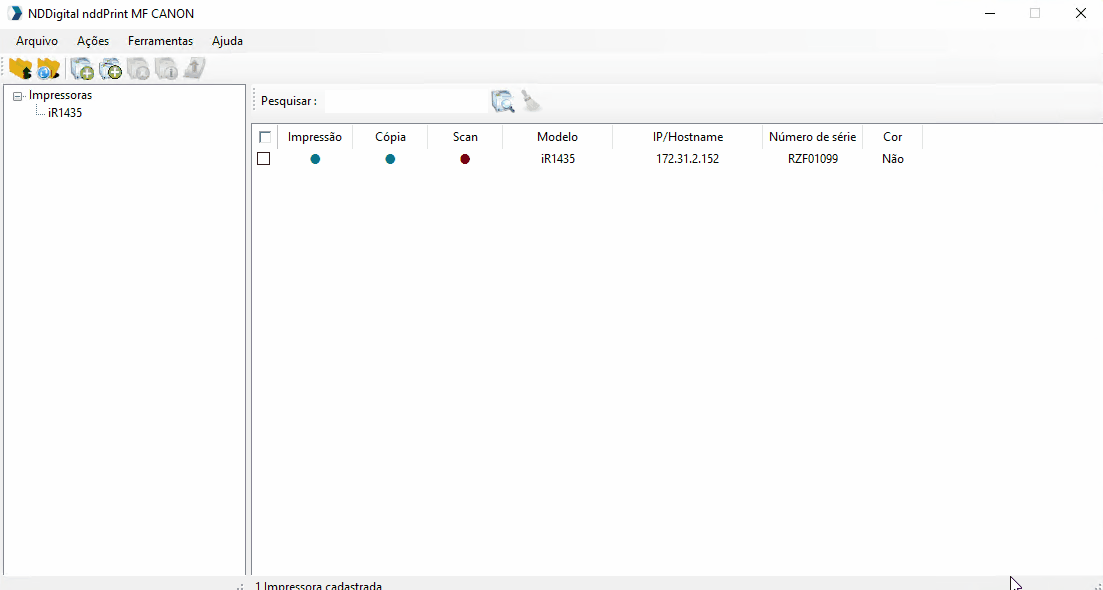Click the remove printer toolbar icon
The height and width of the screenshot is (590, 1103).
click(138, 68)
